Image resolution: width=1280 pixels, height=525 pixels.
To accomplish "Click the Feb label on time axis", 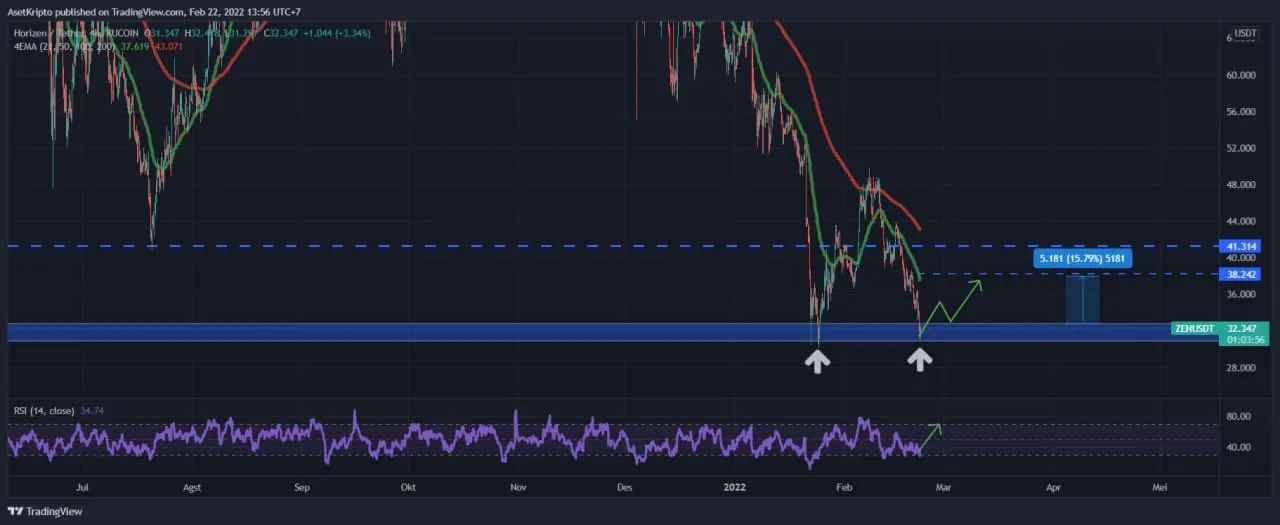I will tap(844, 487).
